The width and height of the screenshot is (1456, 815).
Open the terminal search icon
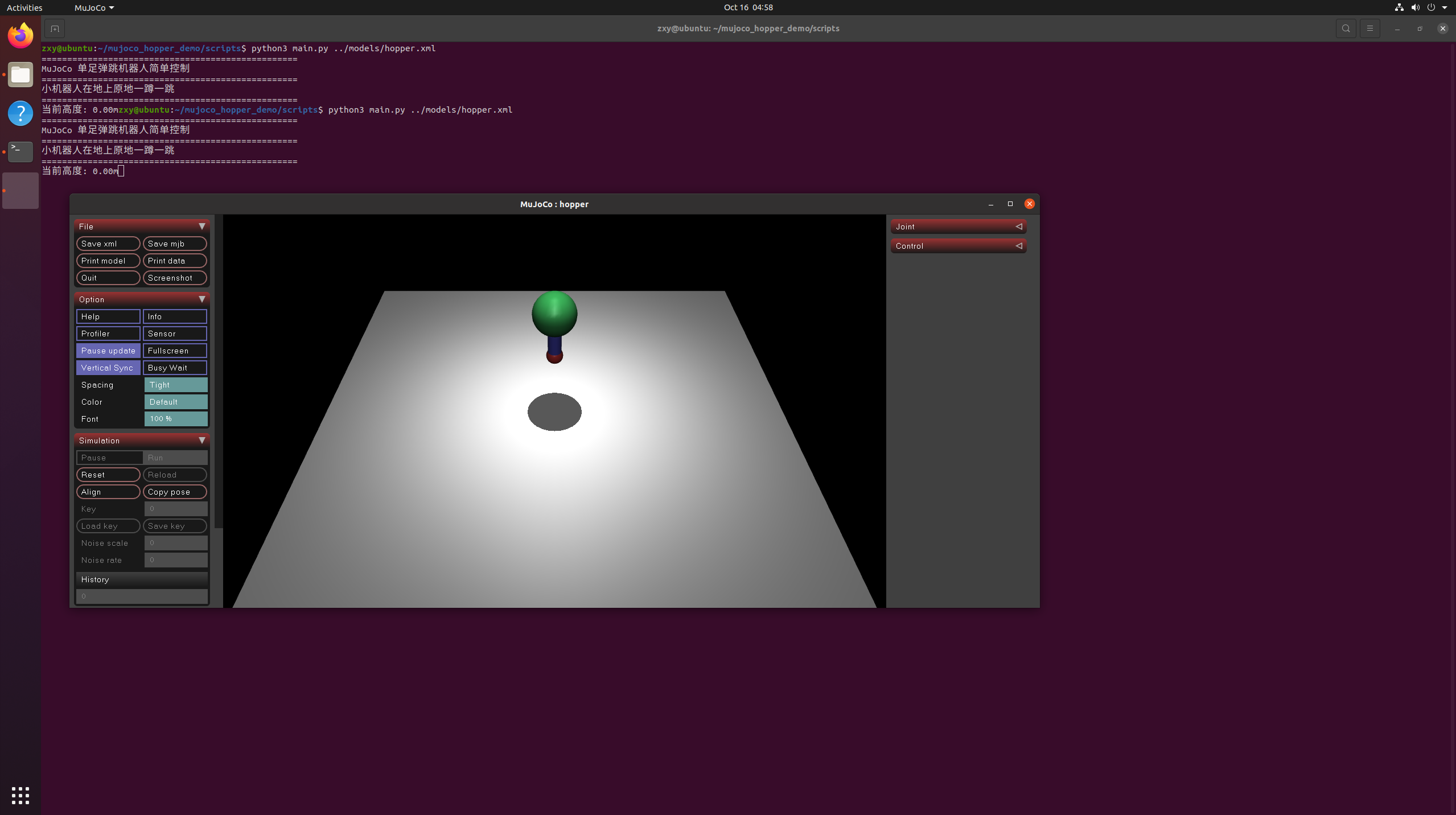pyautogui.click(x=1346, y=28)
